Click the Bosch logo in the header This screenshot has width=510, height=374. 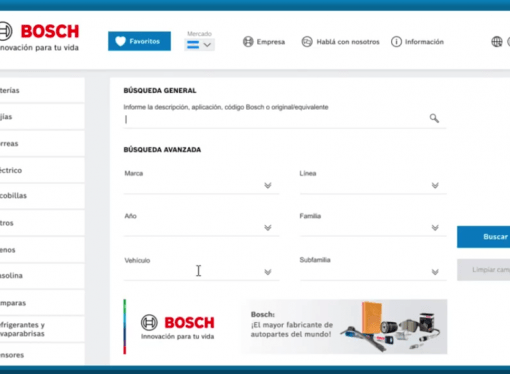pos(39,37)
